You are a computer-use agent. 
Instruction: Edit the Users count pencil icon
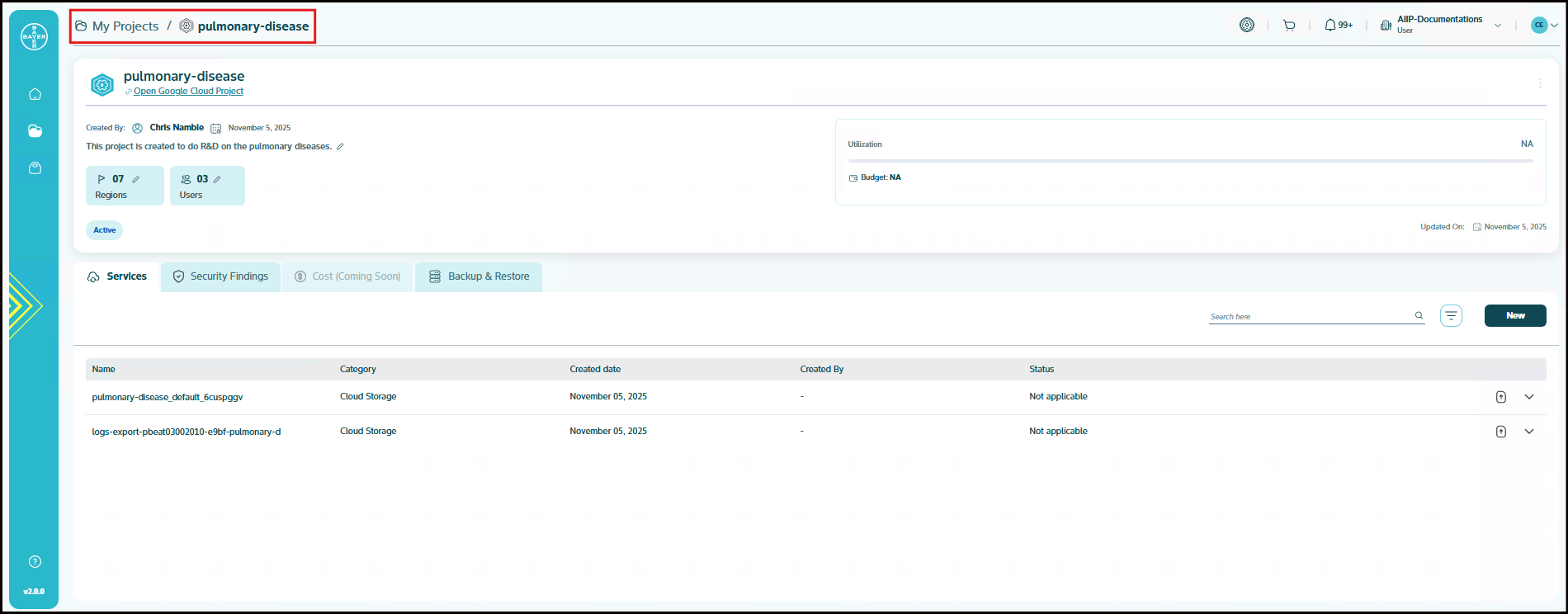[x=217, y=179]
